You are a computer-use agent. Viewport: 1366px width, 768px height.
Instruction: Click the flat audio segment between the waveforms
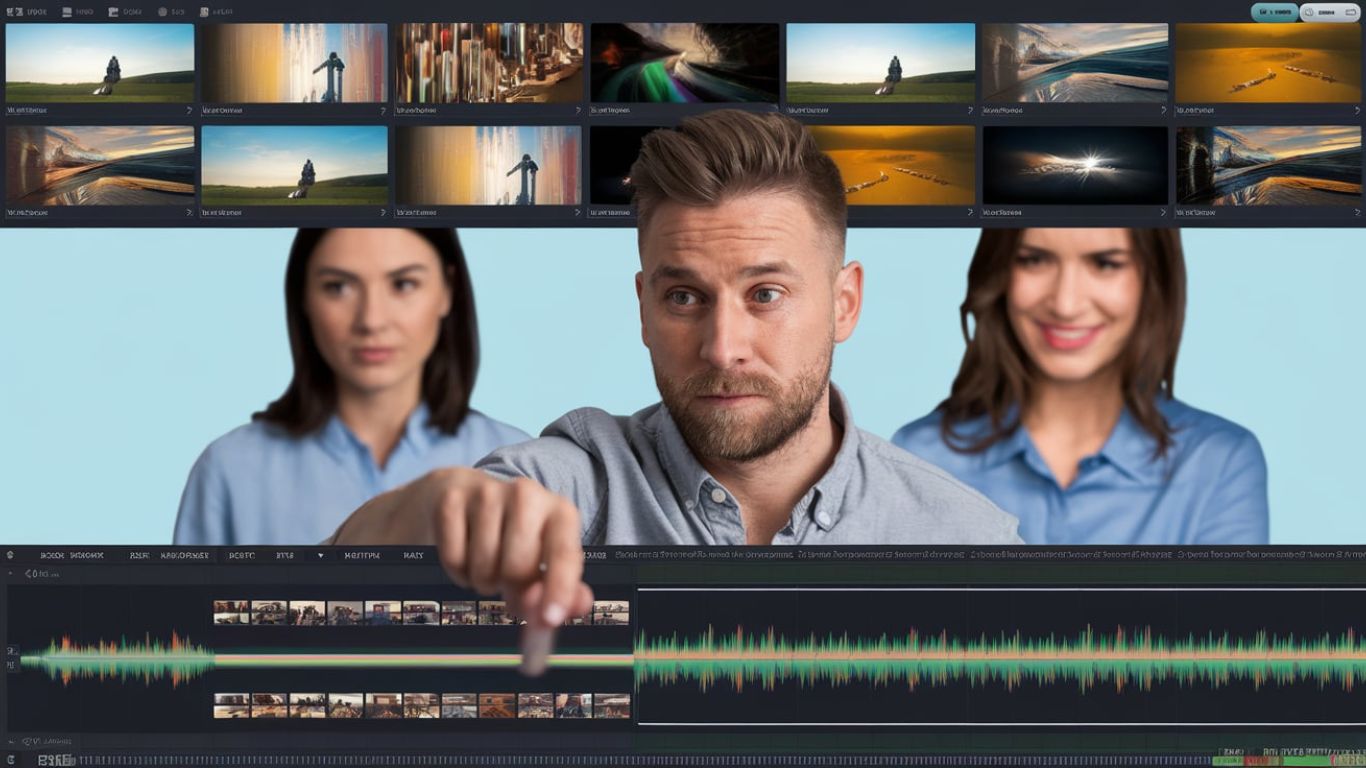(x=424, y=660)
